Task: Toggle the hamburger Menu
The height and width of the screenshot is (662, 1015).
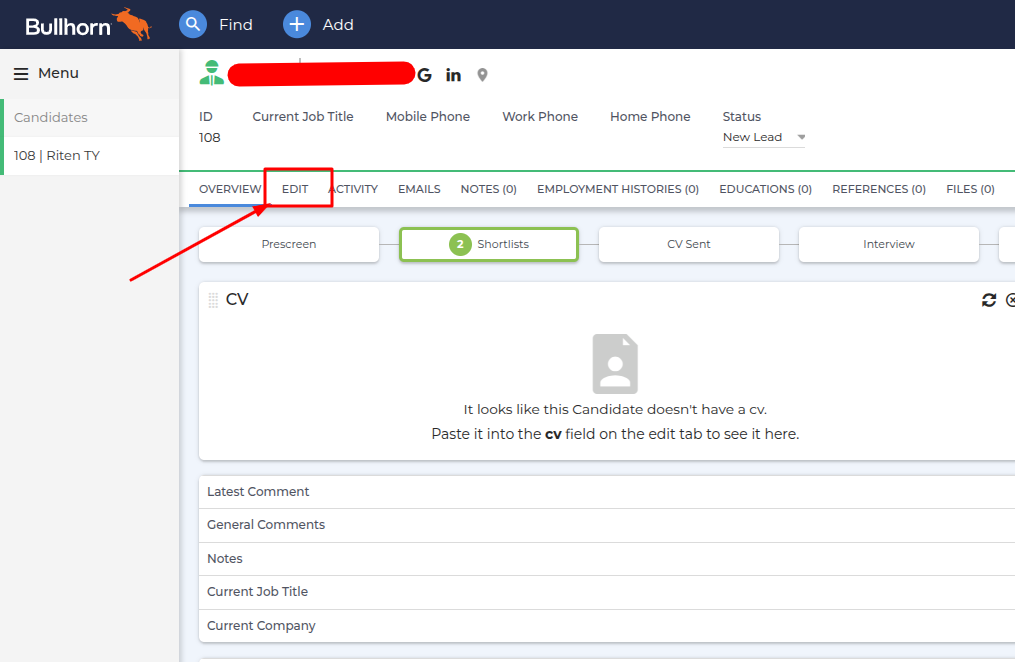Action: (20, 72)
